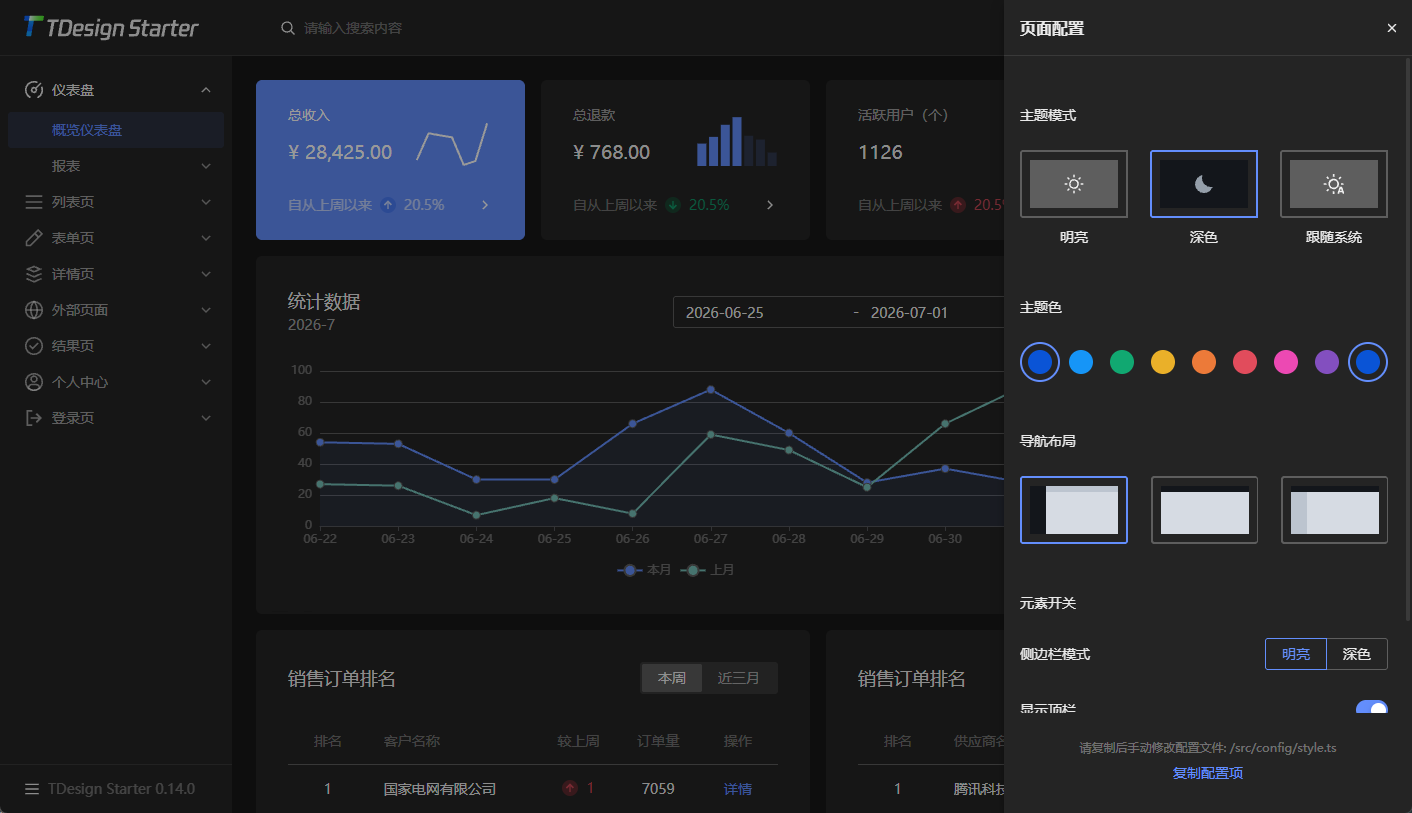This screenshot has height=813, width=1412.
Task: Click the TDesign Starter logo
Action: point(111,28)
